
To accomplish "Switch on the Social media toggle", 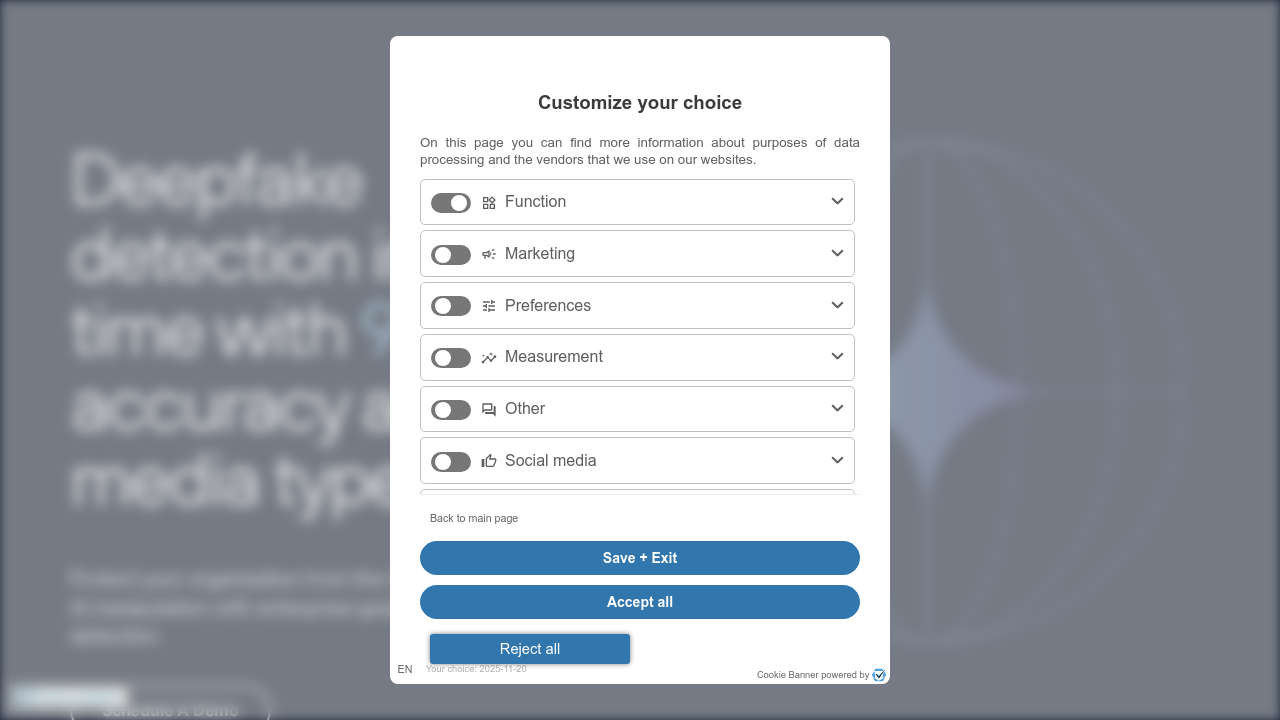I will point(451,462).
